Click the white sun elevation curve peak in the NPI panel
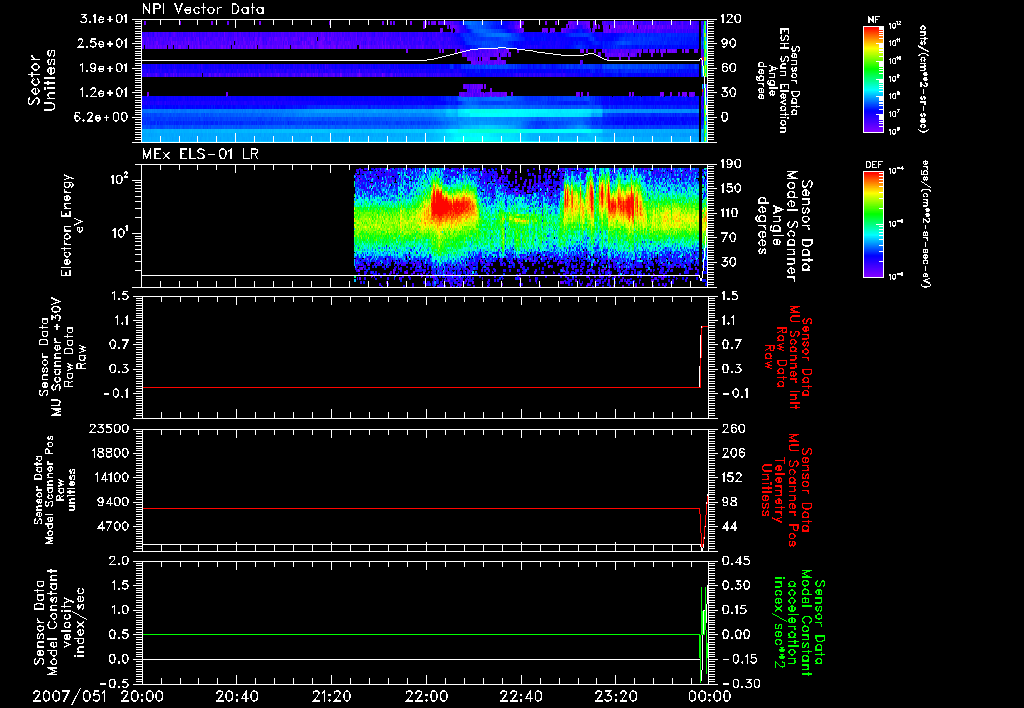This screenshot has width=1024, height=708. [x=500, y=48]
